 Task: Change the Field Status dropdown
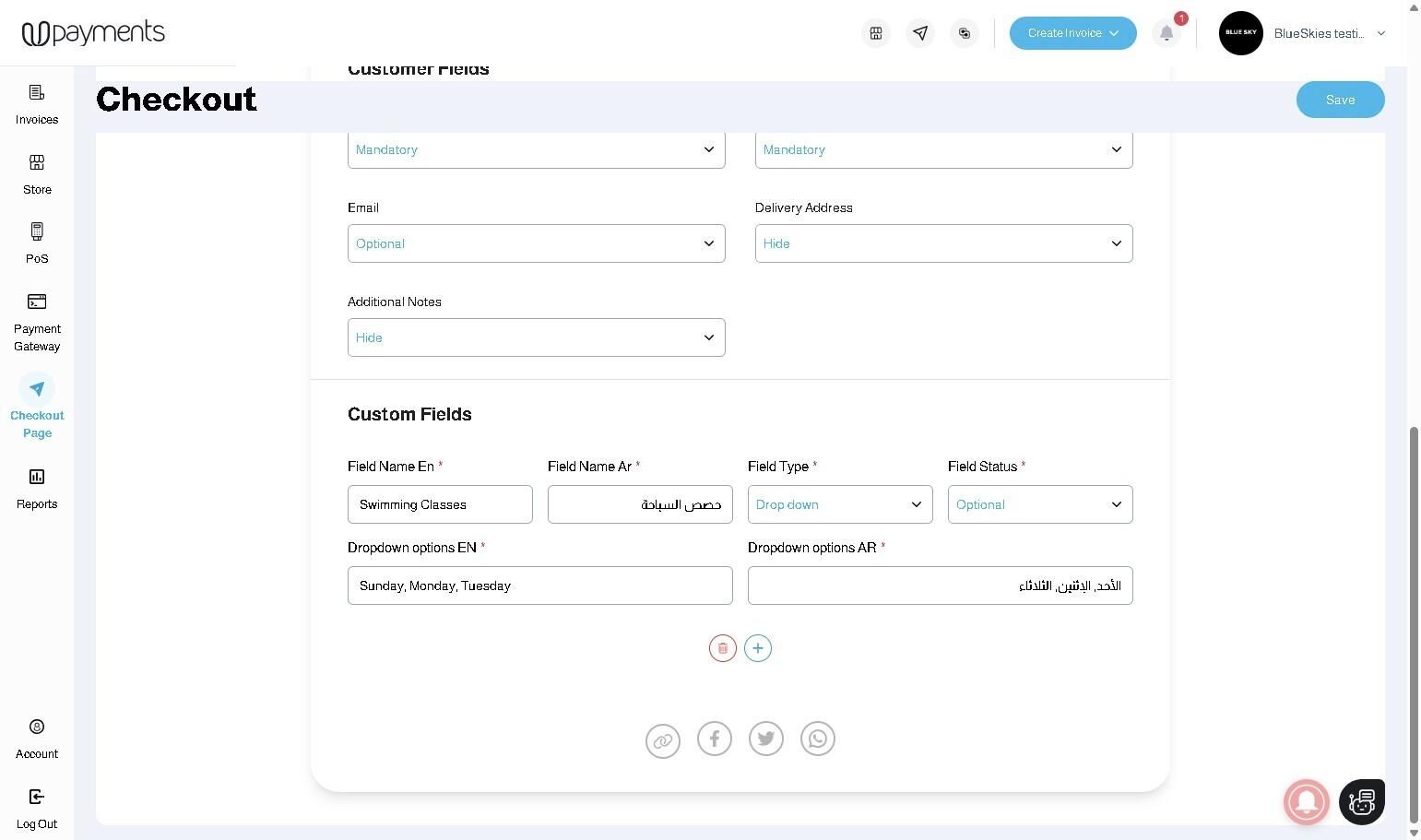point(1040,504)
